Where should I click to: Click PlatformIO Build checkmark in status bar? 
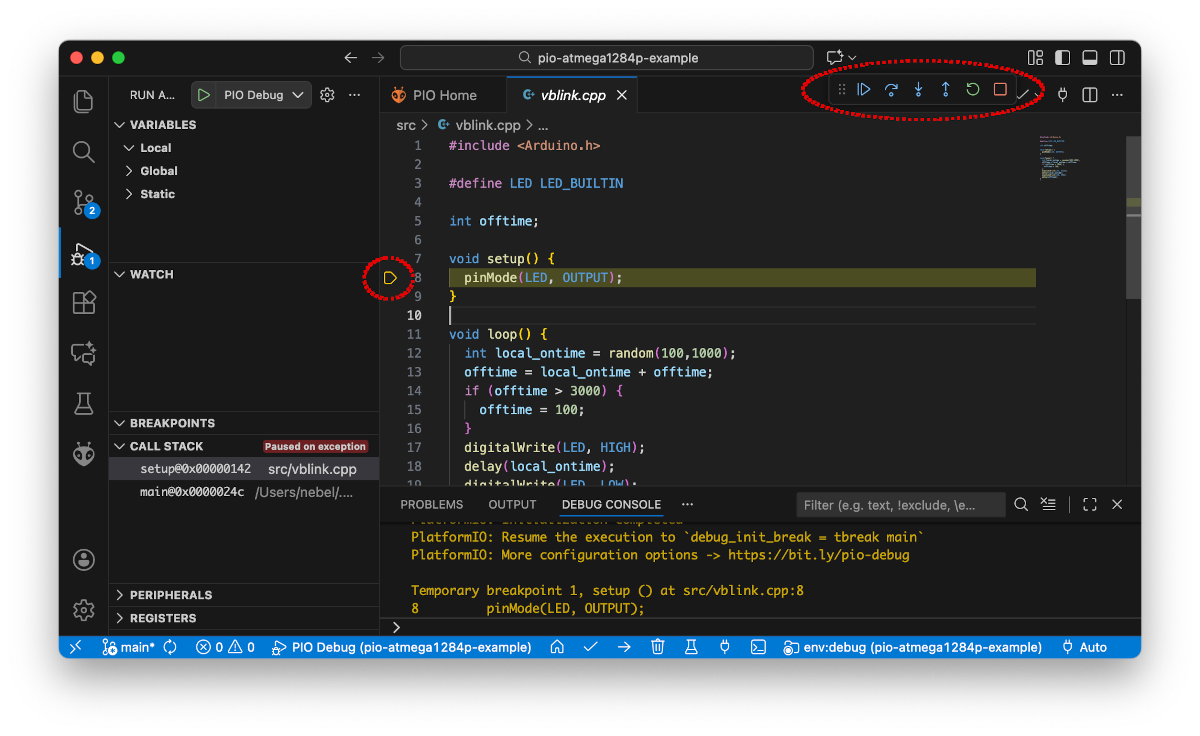click(x=591, y=647)
